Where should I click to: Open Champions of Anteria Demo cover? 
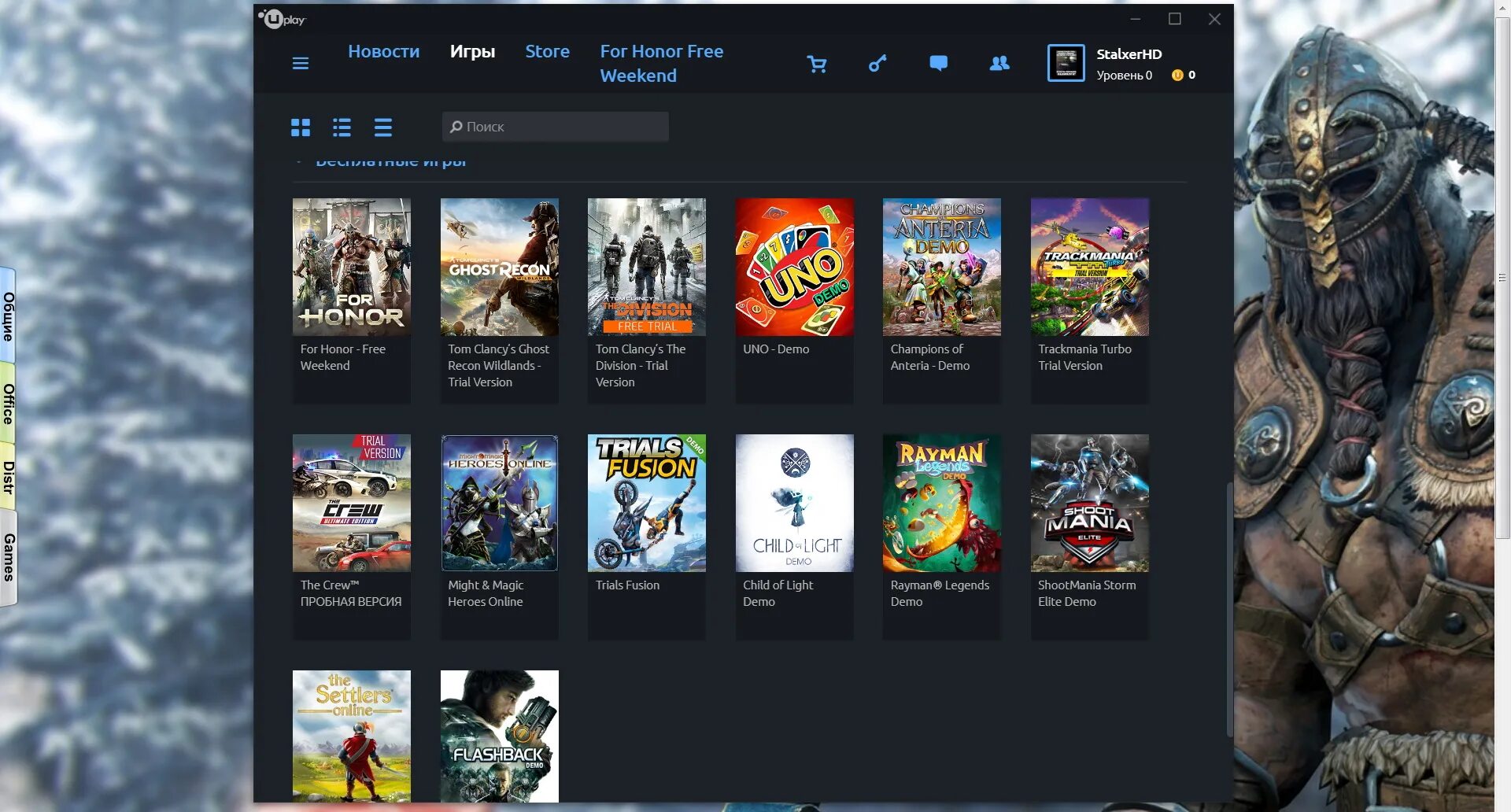tap(942, 267)
